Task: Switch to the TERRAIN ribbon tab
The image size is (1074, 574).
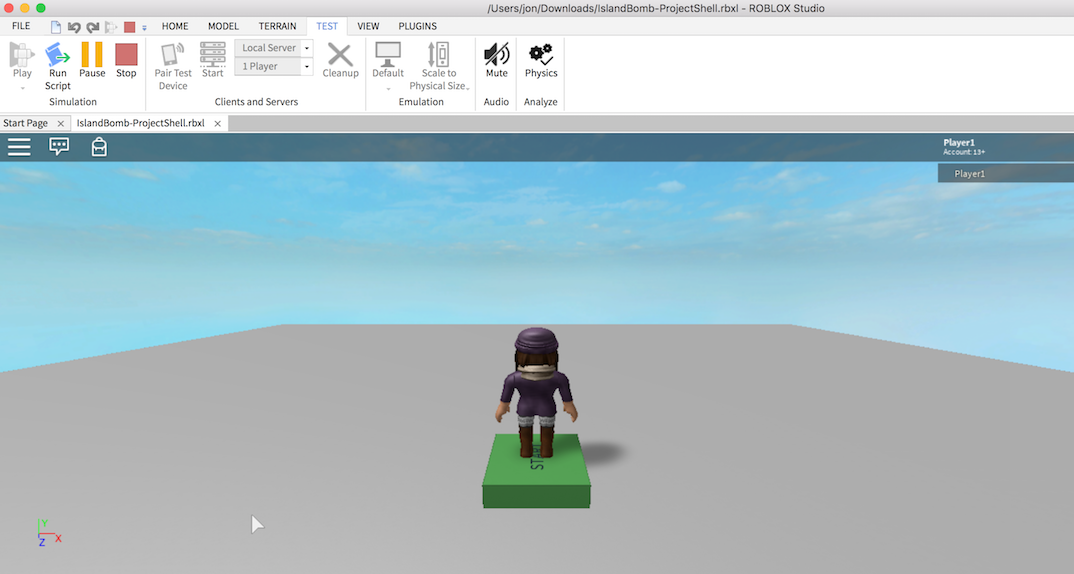Action: point(277,26)
